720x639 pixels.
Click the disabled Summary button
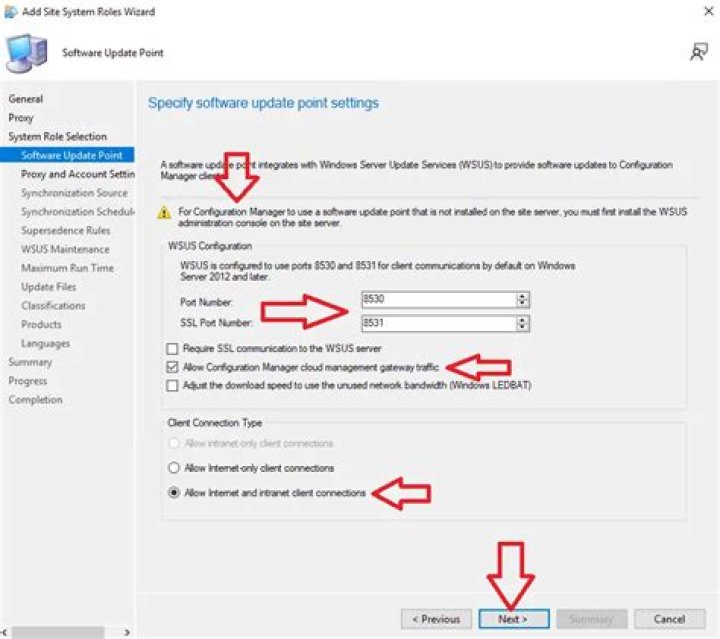pyautogui.click(x=591, y=619)
